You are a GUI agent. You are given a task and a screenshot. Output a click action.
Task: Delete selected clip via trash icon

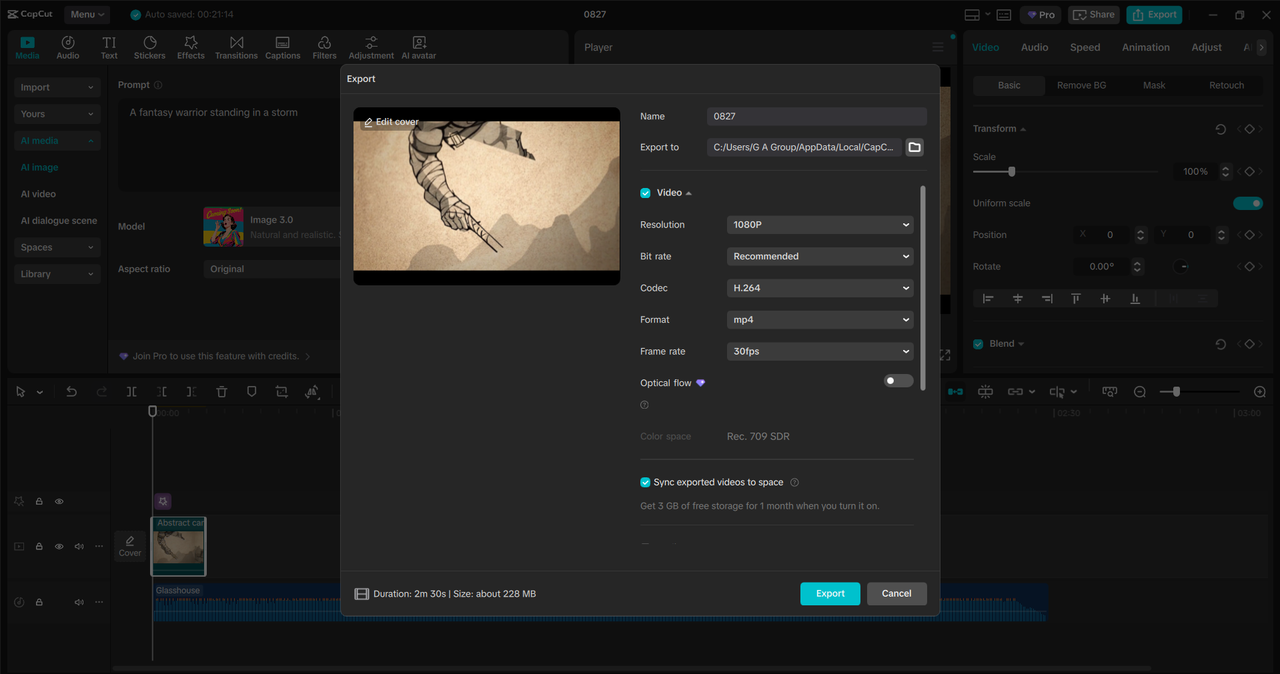pos(221,391)
